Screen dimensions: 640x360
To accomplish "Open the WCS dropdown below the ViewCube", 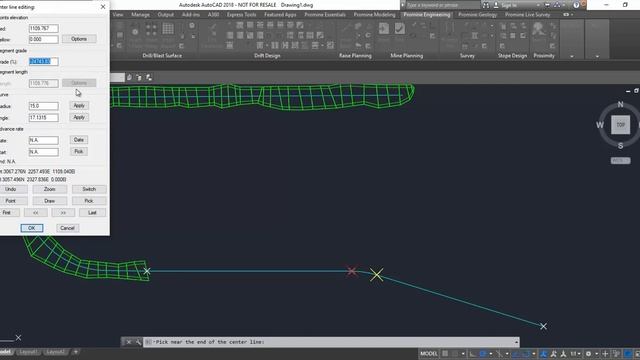I will [620, 161].
